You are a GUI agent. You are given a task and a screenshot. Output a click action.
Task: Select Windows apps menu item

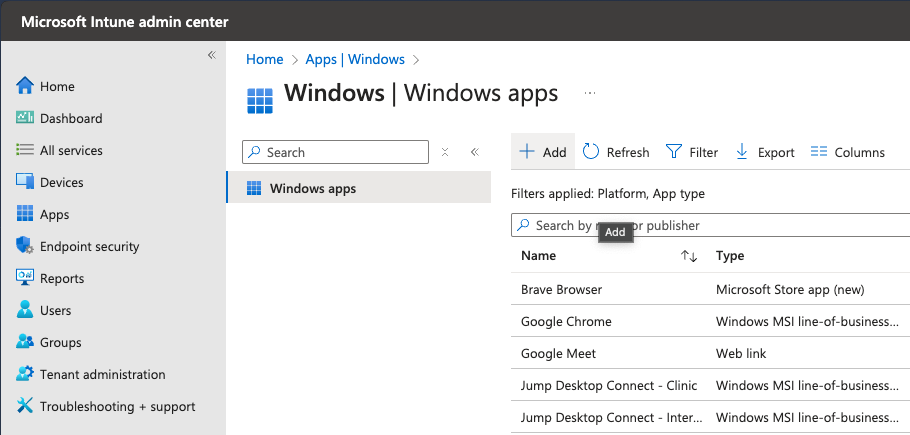359,188
